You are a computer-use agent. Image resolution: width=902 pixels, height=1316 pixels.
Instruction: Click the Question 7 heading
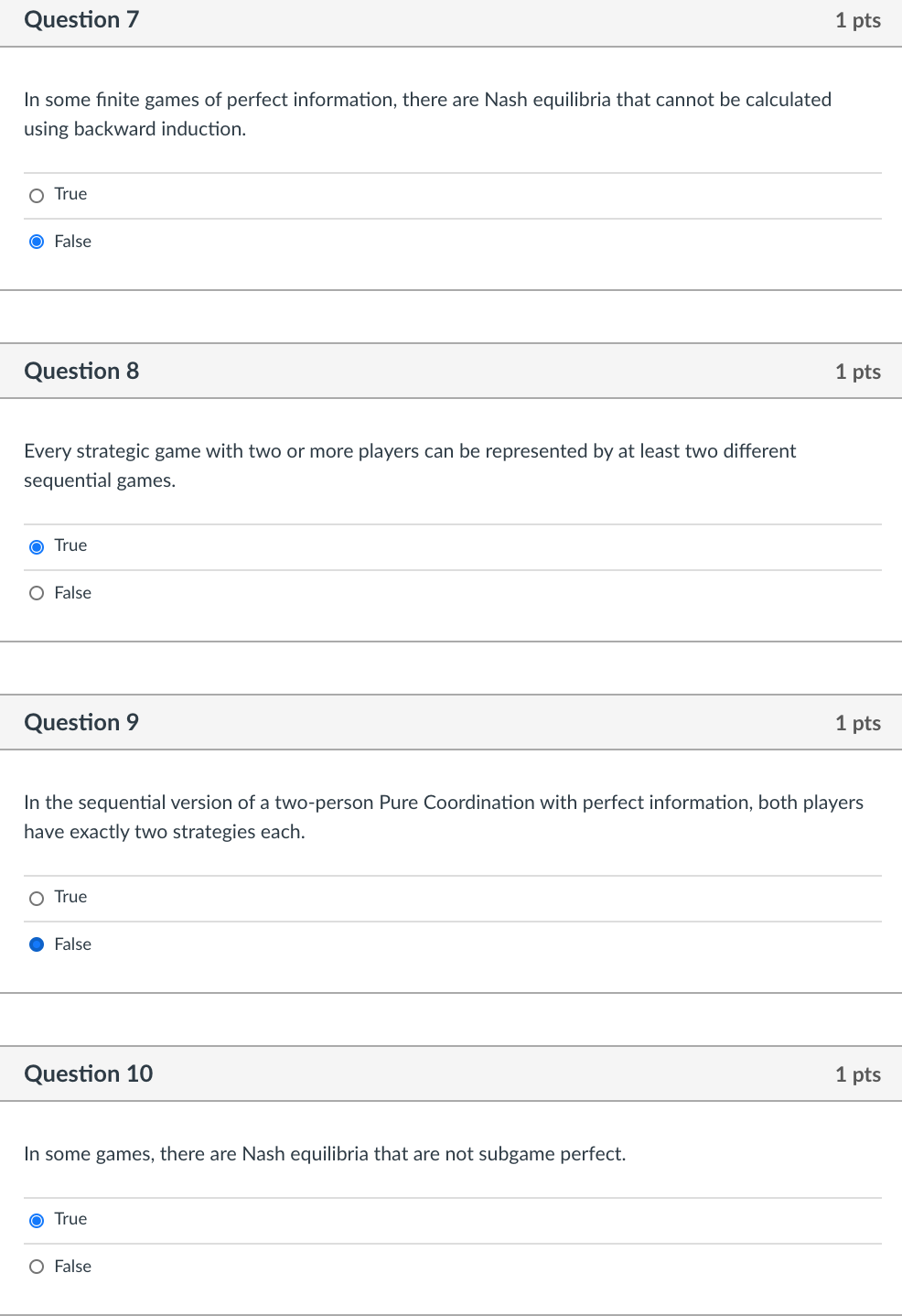[81, 20]
